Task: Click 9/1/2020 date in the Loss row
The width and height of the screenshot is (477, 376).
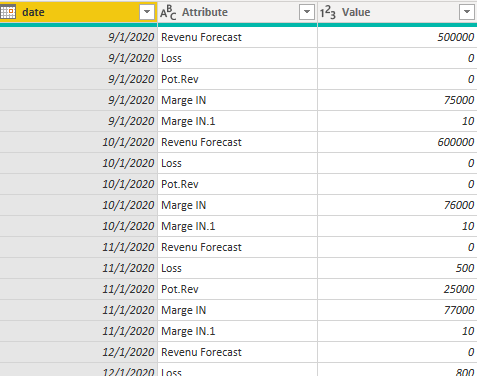Action: coord(131,58)
